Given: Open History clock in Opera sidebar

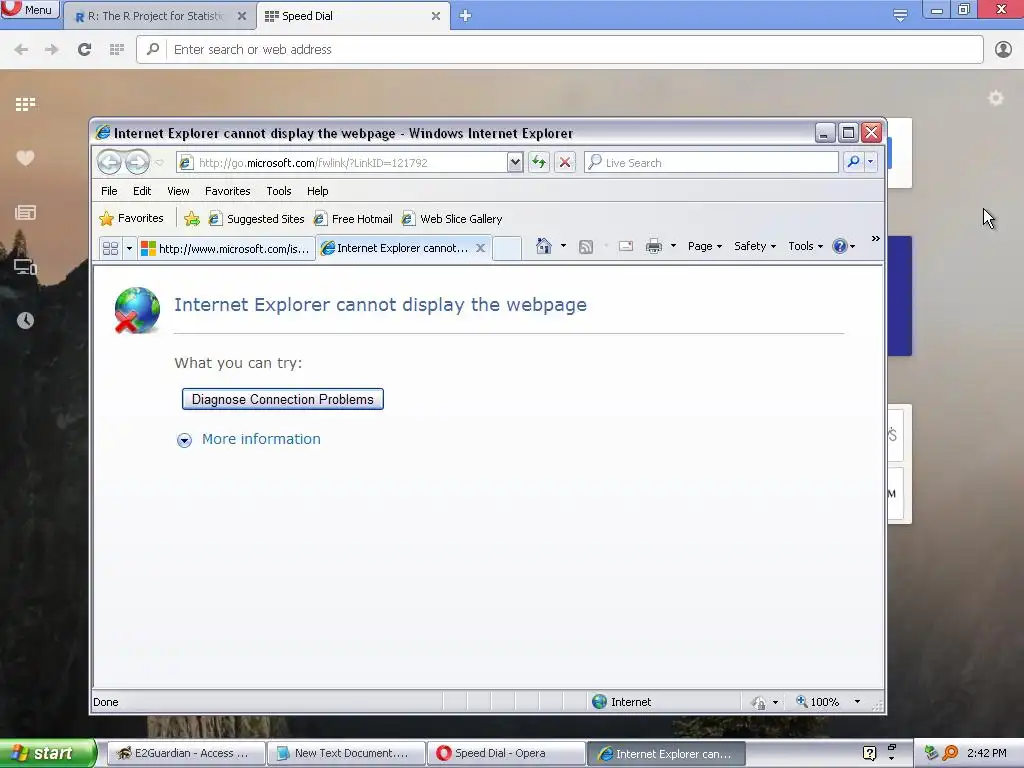Looking at the screenshot, I should click(x=25, y=320).
